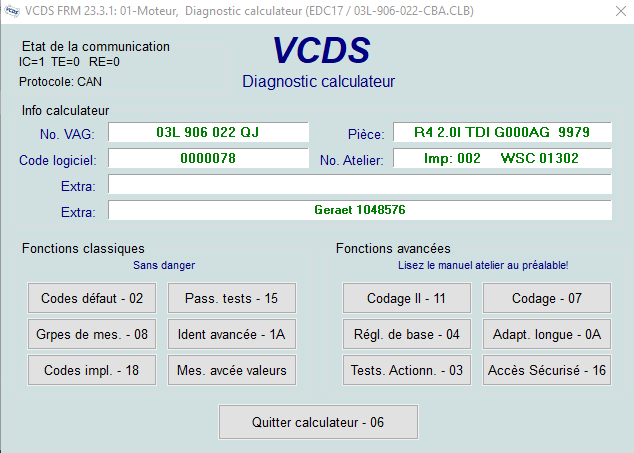Click the Etat de la communication label
The width and height of the screenshot is (634, 453).
pyautogui.click(x=96, y=47)
